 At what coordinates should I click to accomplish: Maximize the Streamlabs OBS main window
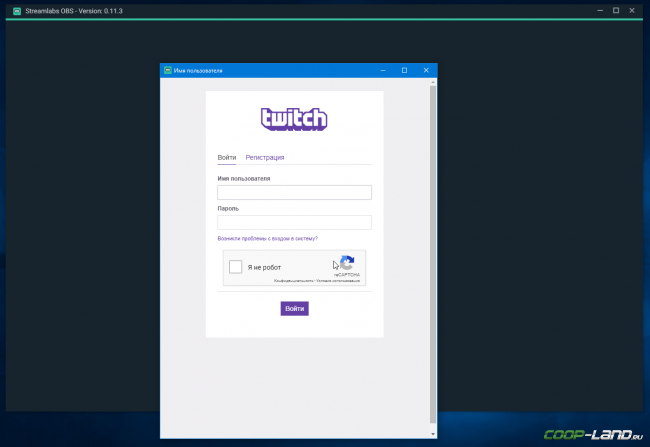pos(616,11)
